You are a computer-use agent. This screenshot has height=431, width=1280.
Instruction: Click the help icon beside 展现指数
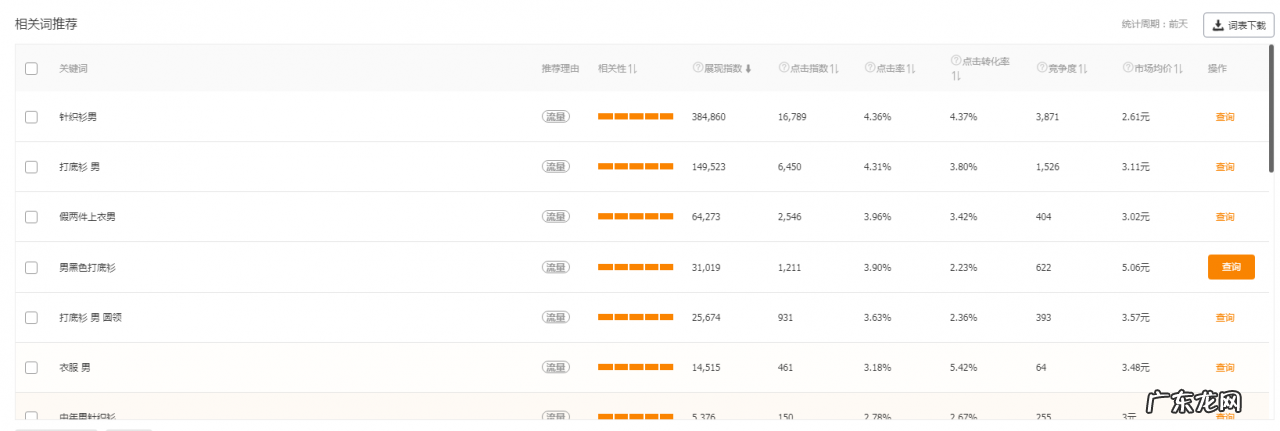pos(697,68)
